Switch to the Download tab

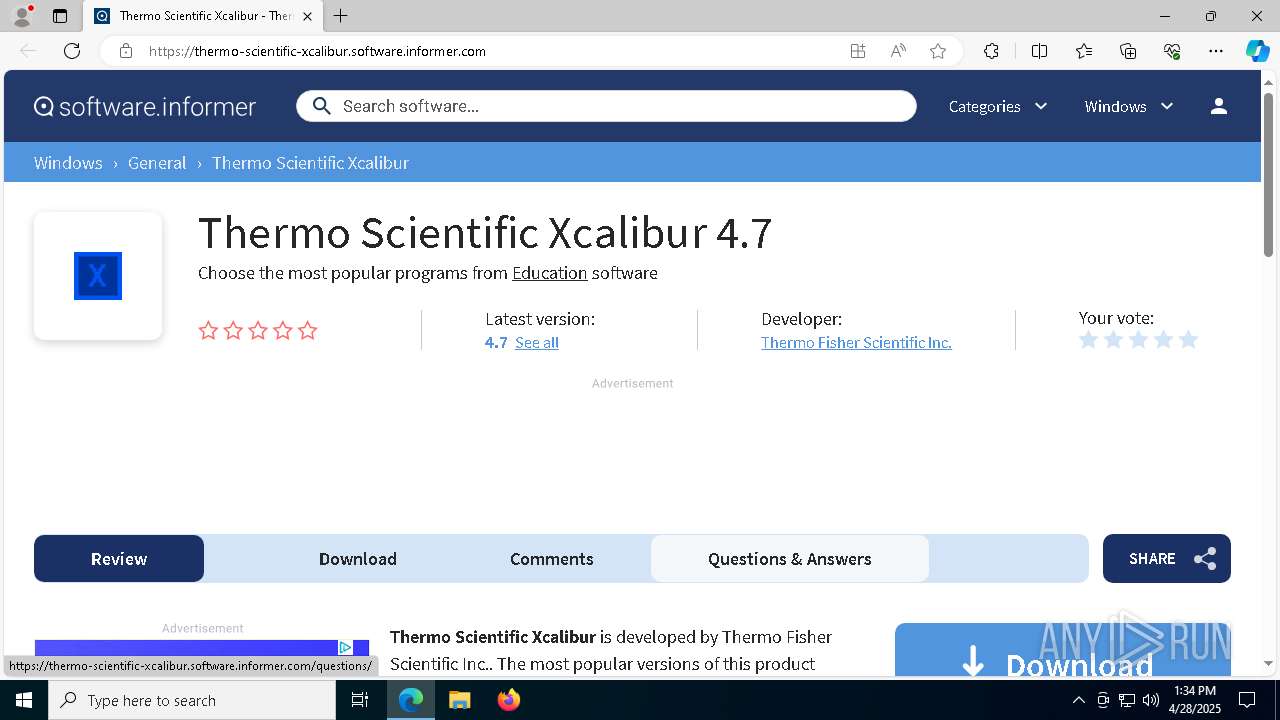(x=358, y=559)
